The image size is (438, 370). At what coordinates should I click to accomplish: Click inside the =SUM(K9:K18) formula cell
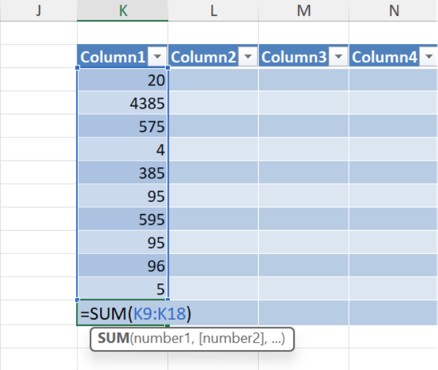coord(123,313)
